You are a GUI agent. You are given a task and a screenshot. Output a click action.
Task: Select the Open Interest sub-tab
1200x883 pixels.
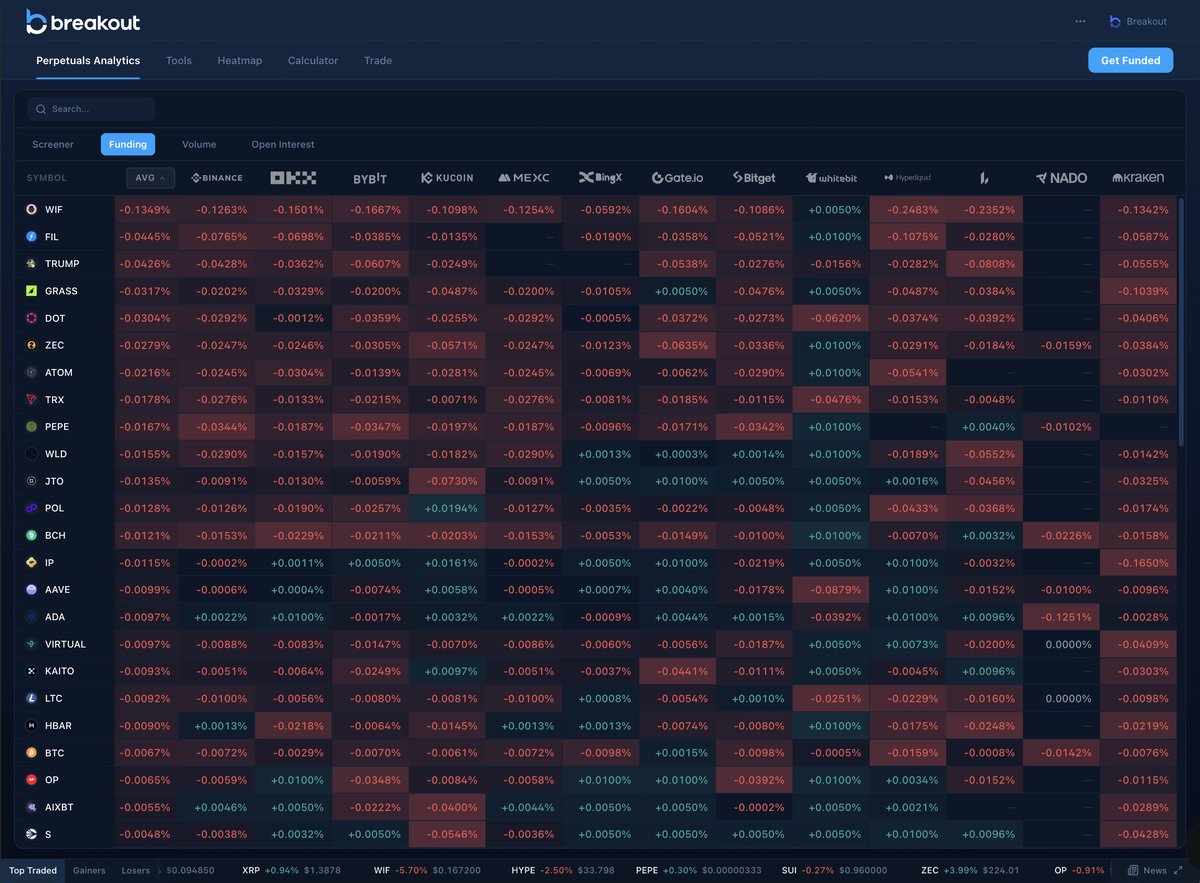point(283,144)
